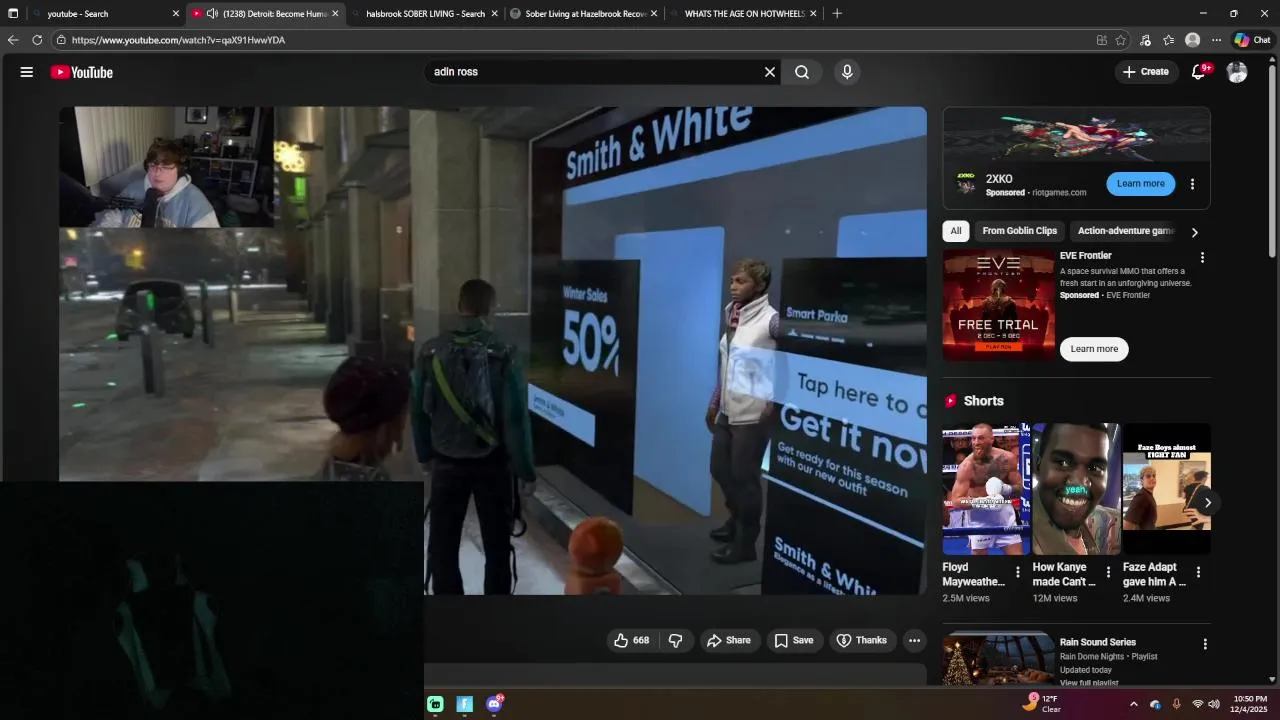The width and height of the screenshot is (1280, 720).
Task: Click the browser back arrow
Action: 13,40
